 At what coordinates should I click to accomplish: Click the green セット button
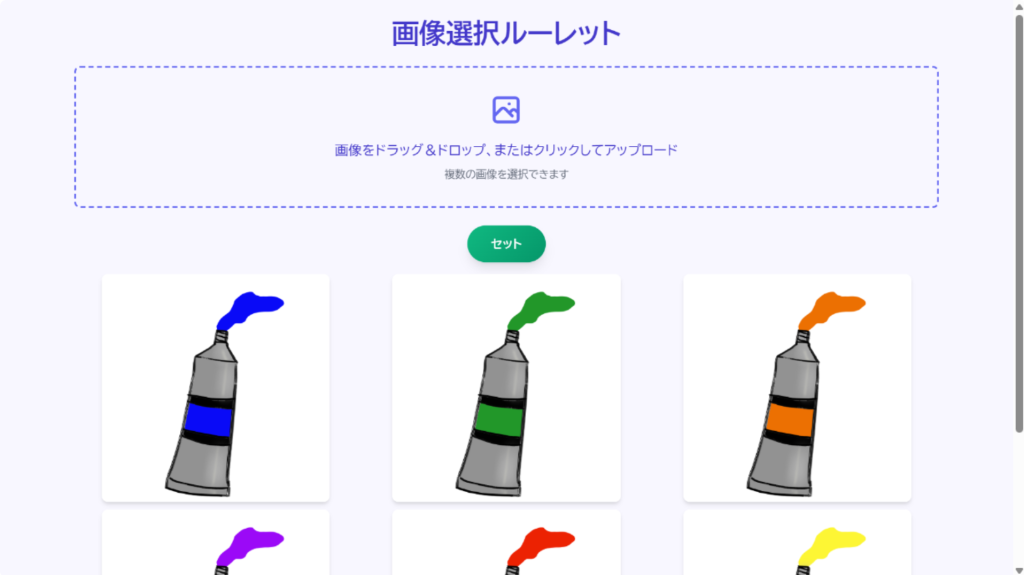pyautogui.click(x=506, y=244)
